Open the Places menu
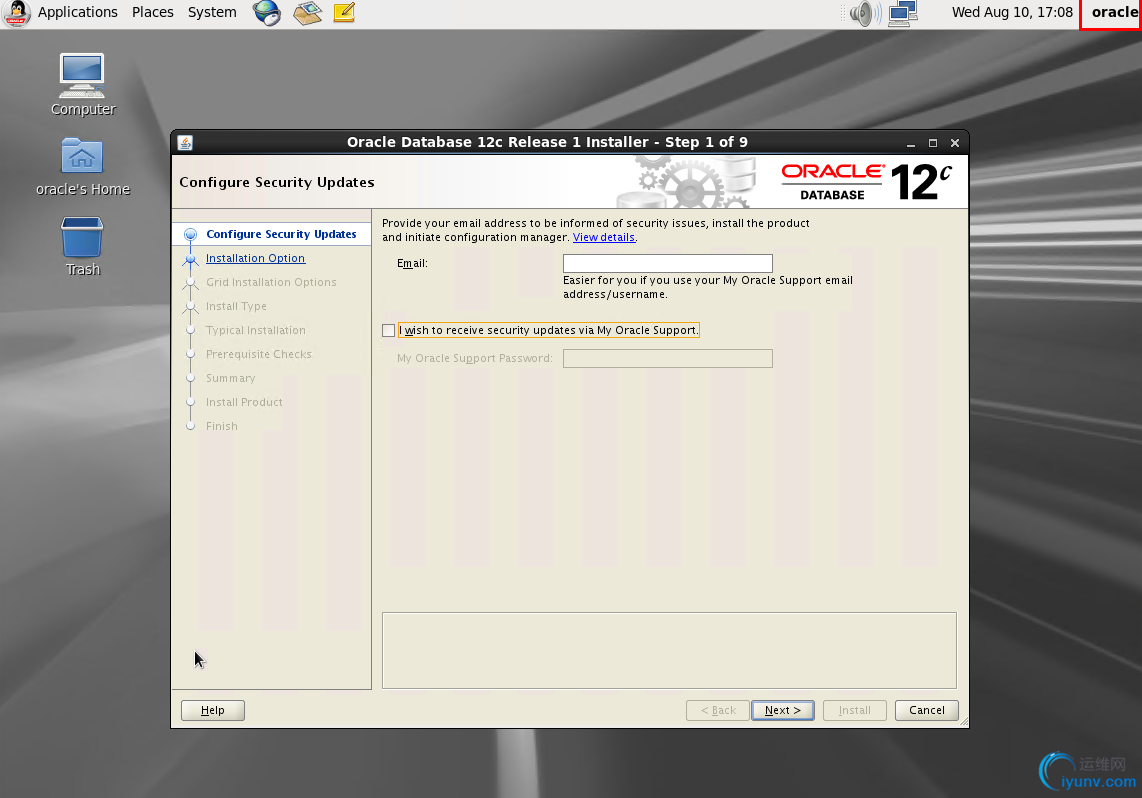This screenshot has width=1142, height=798. click(152, 12)
